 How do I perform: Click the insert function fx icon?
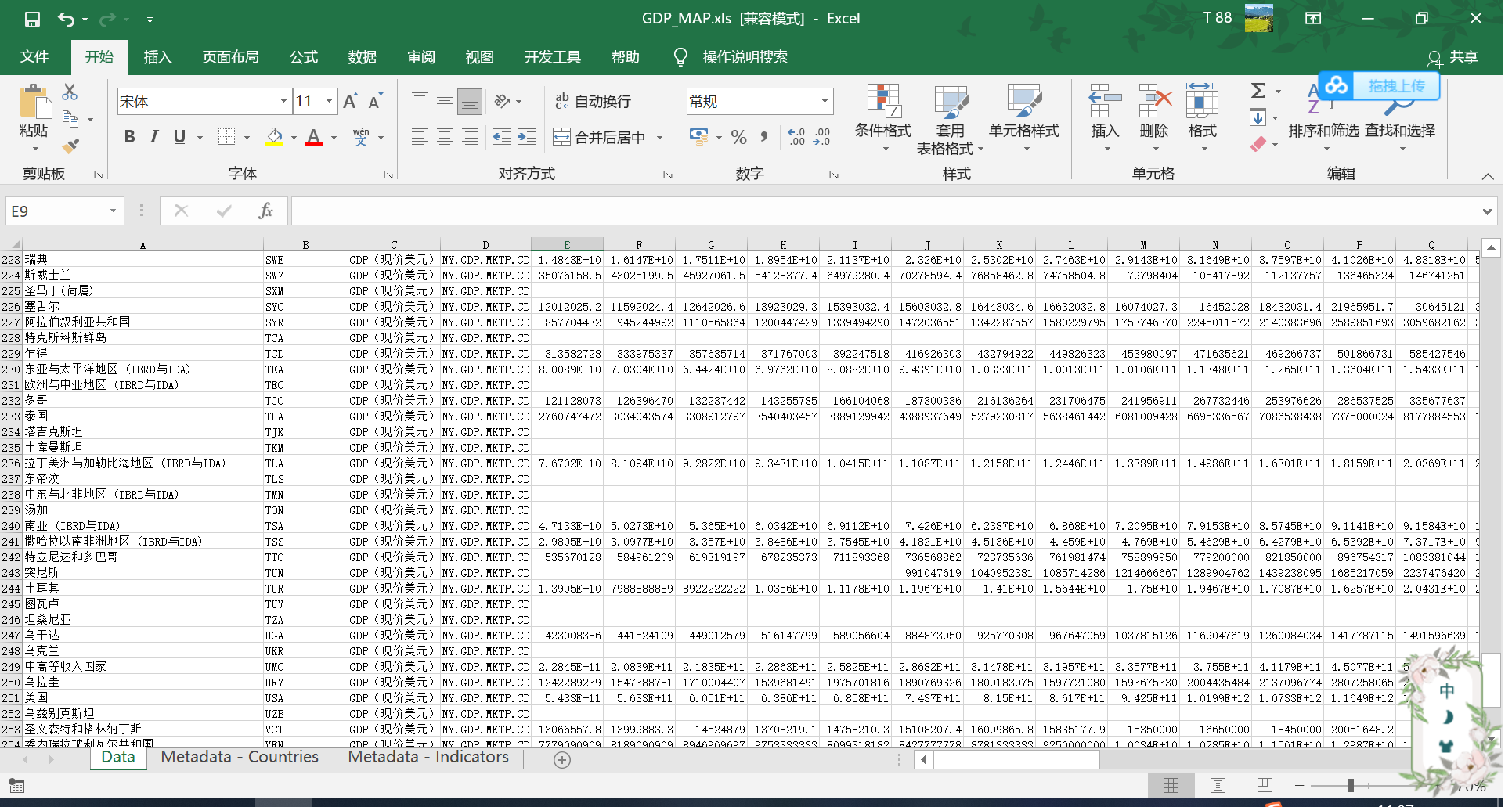[x=265, y=211]
